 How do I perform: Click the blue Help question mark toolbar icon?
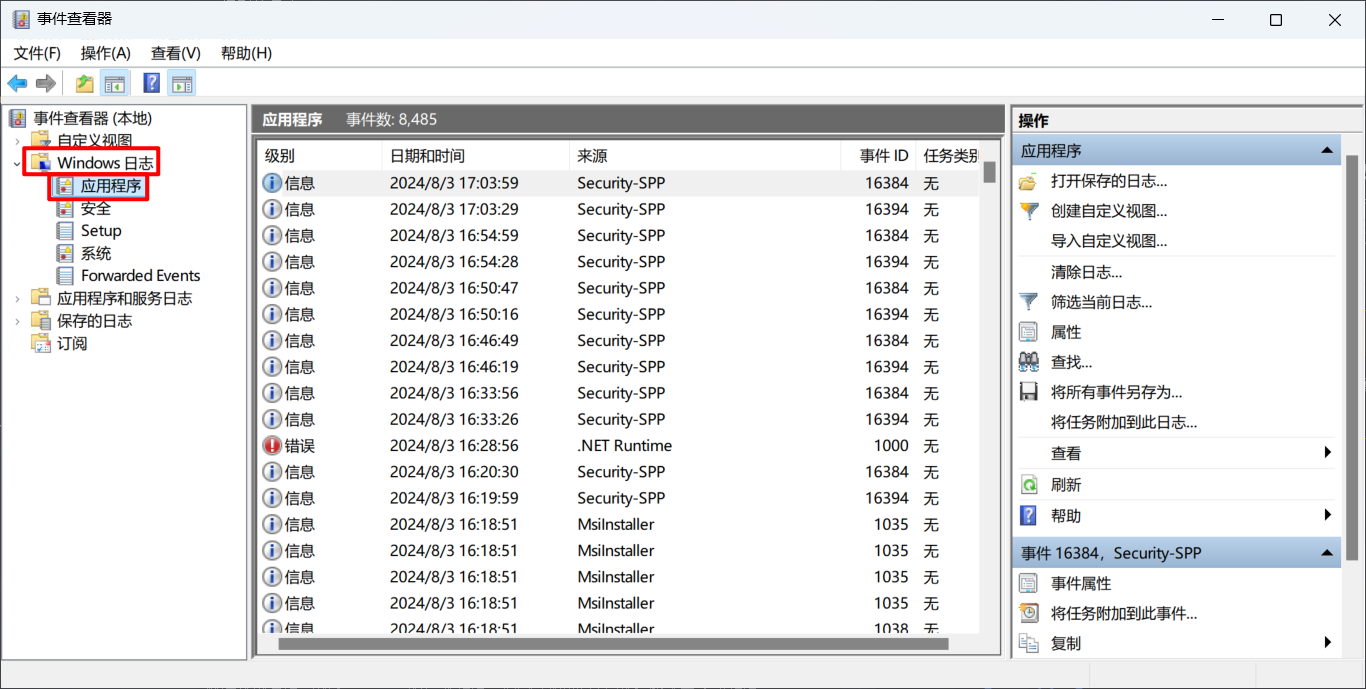(x=152, y=83)
